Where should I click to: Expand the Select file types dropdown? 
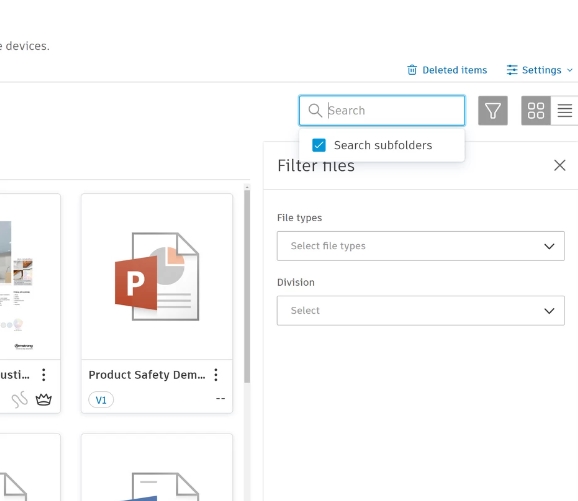tap(421, 246)
